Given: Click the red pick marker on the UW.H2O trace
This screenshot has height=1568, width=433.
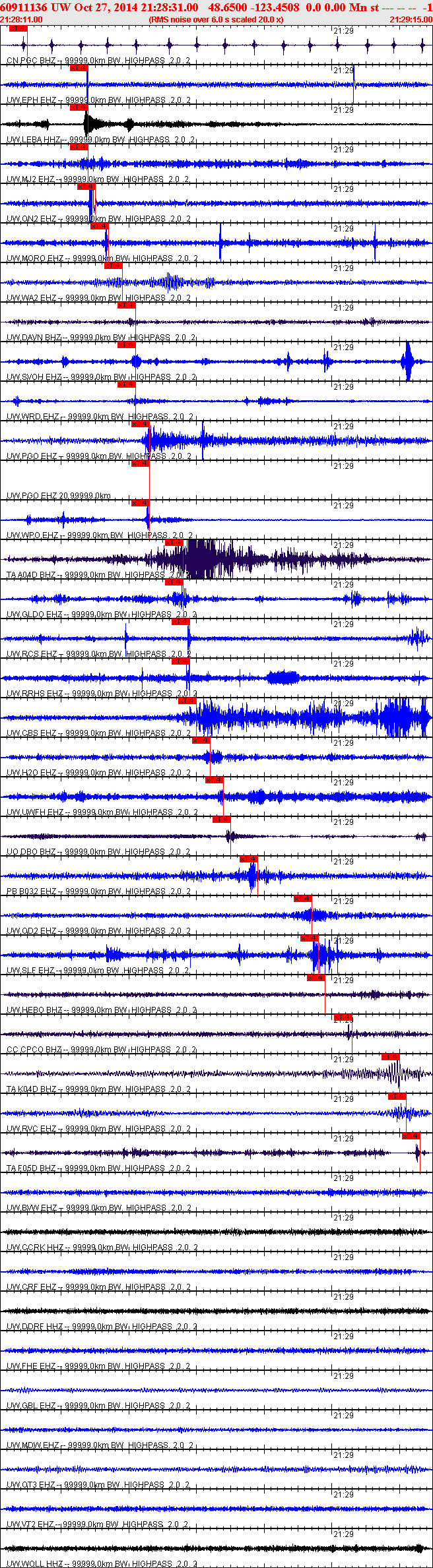Looking at the screenshot, I should click(201, 740).
